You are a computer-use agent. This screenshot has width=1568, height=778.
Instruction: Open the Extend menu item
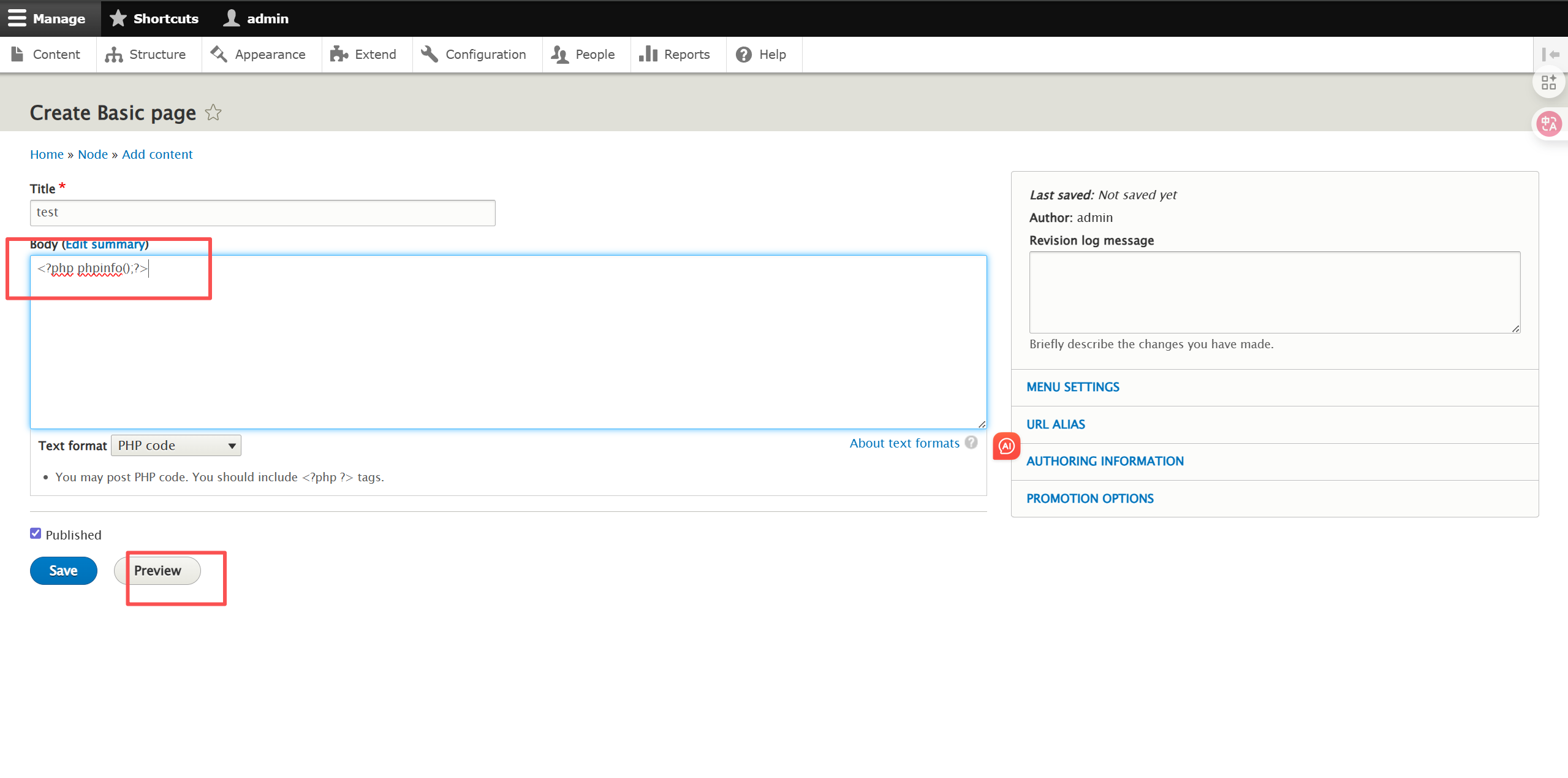[x=363, y=55]
